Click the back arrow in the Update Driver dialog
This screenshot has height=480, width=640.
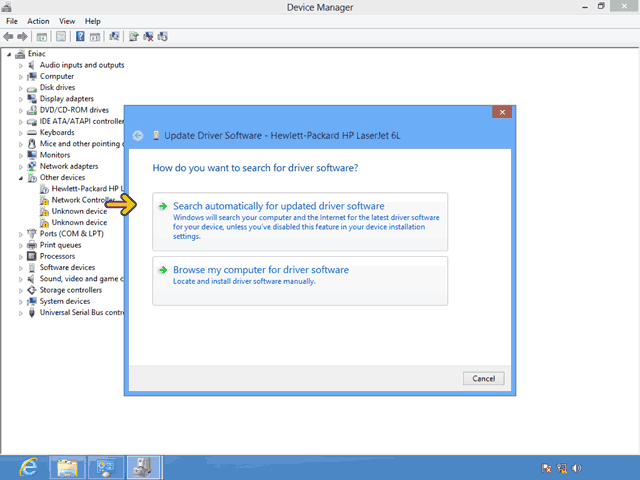point(138,136)
